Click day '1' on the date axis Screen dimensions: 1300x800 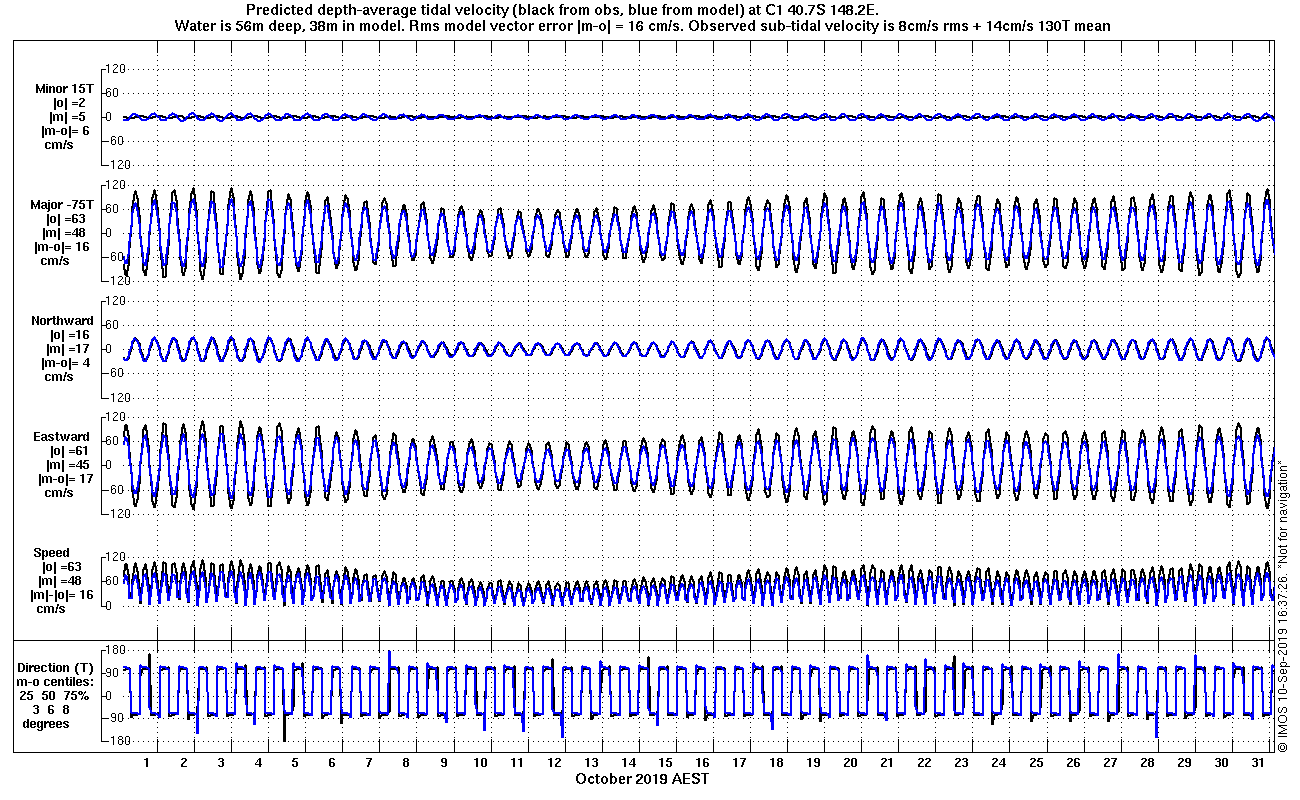click(x=147, y=763)
